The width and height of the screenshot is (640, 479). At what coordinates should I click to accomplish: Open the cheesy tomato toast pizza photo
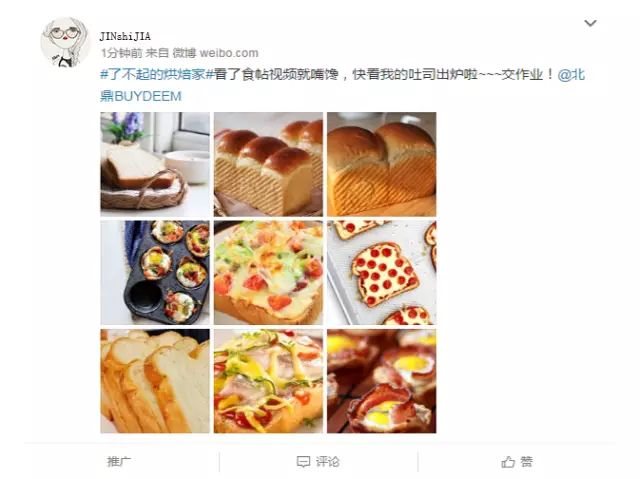pos(268,273)
